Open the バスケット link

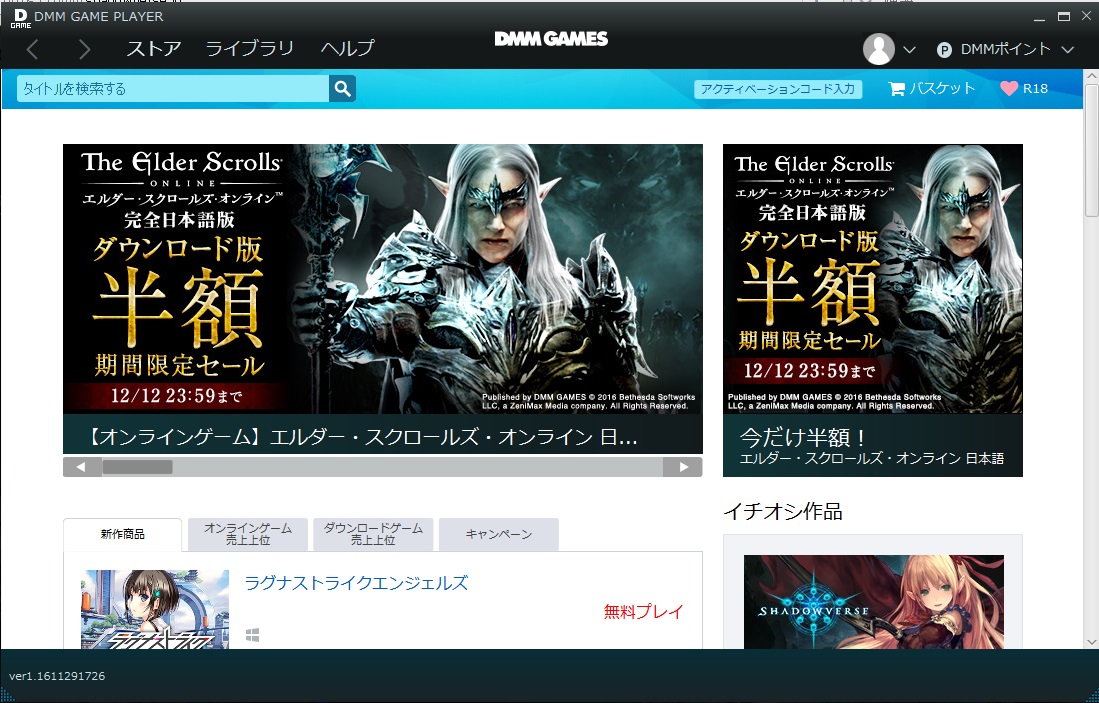[x=942, y=88]
